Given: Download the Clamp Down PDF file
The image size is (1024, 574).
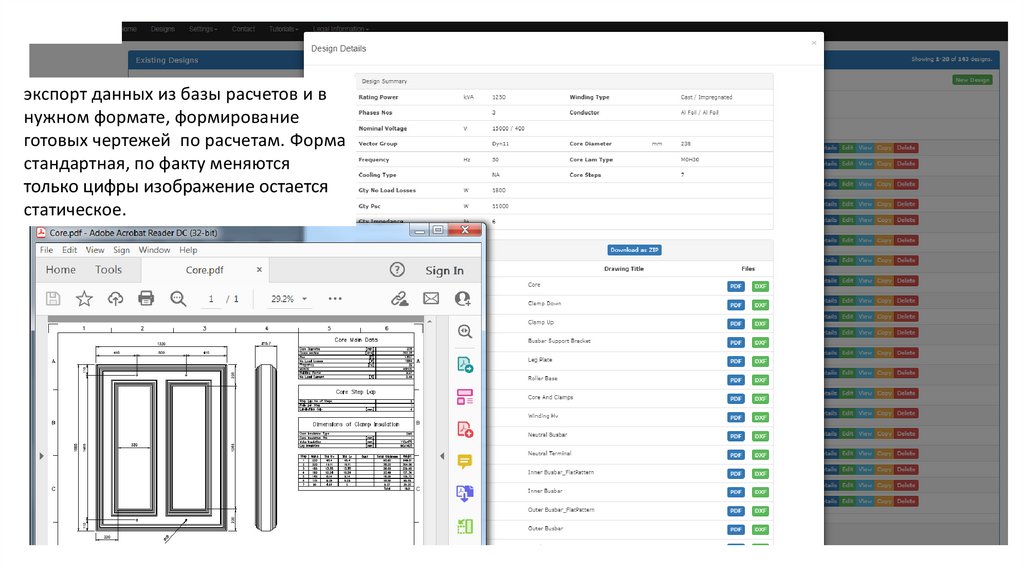Looking at the screenshot, I should (736, 305).
